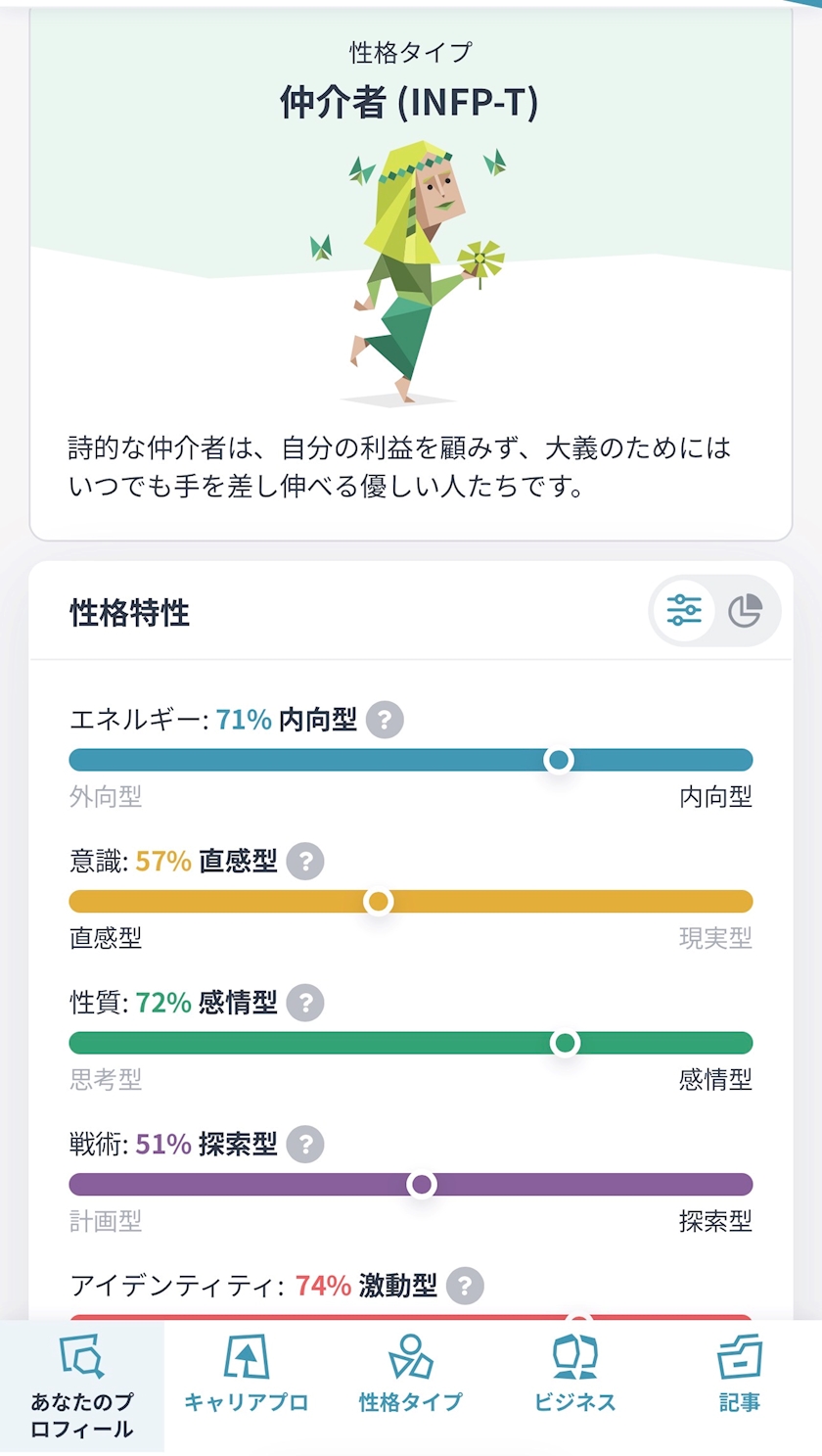This screenshot has height=1456, width=822.
Task: Open help icon beside エネルギー 内向型
Action: pos(385,720)
